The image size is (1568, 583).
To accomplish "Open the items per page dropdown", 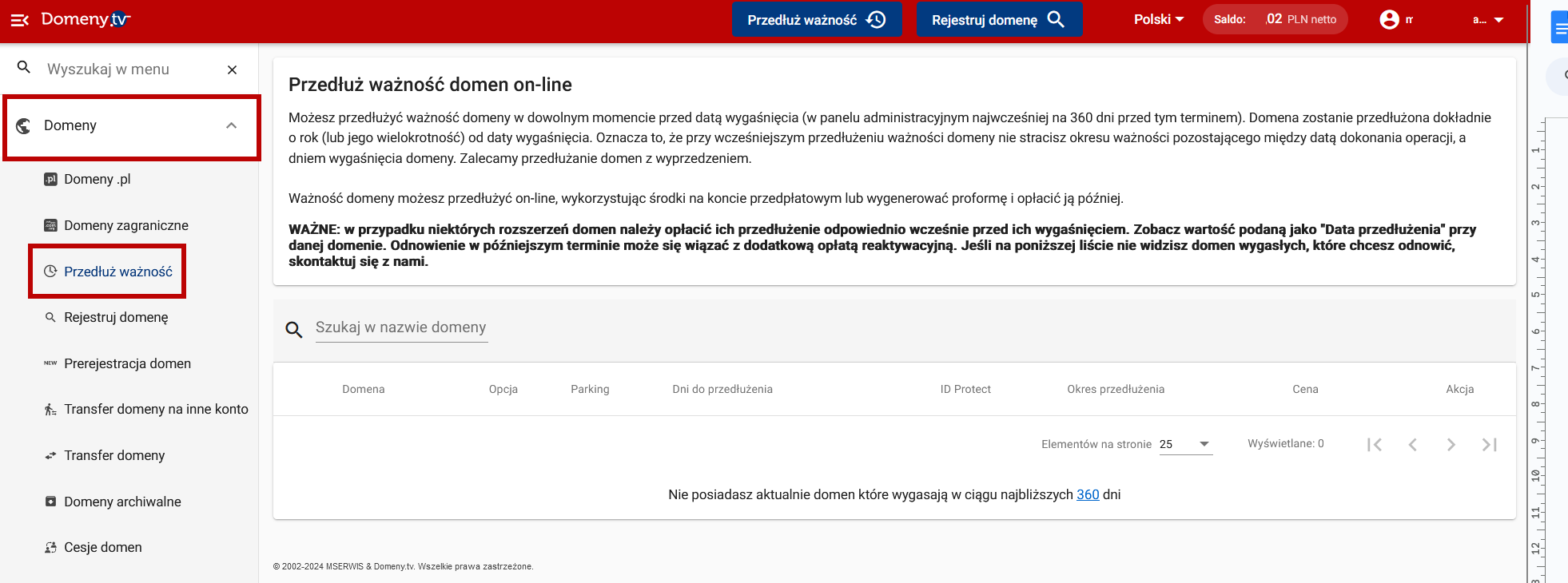I will [x=1185, y=444].
